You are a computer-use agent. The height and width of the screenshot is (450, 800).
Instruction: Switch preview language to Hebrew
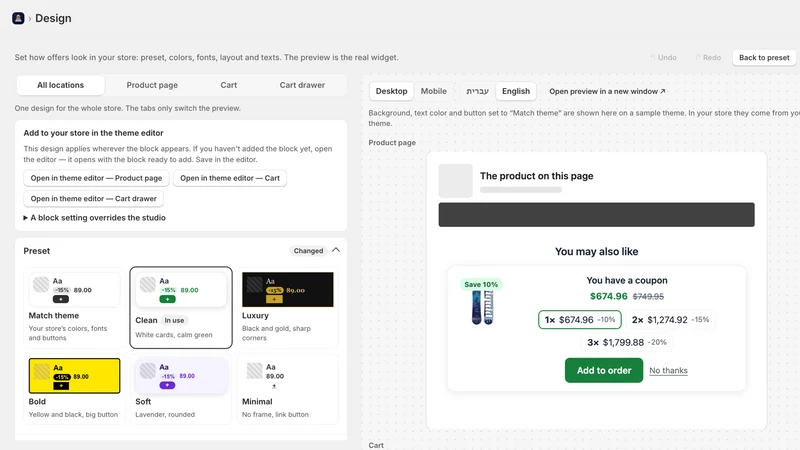(x=478, y=91)
